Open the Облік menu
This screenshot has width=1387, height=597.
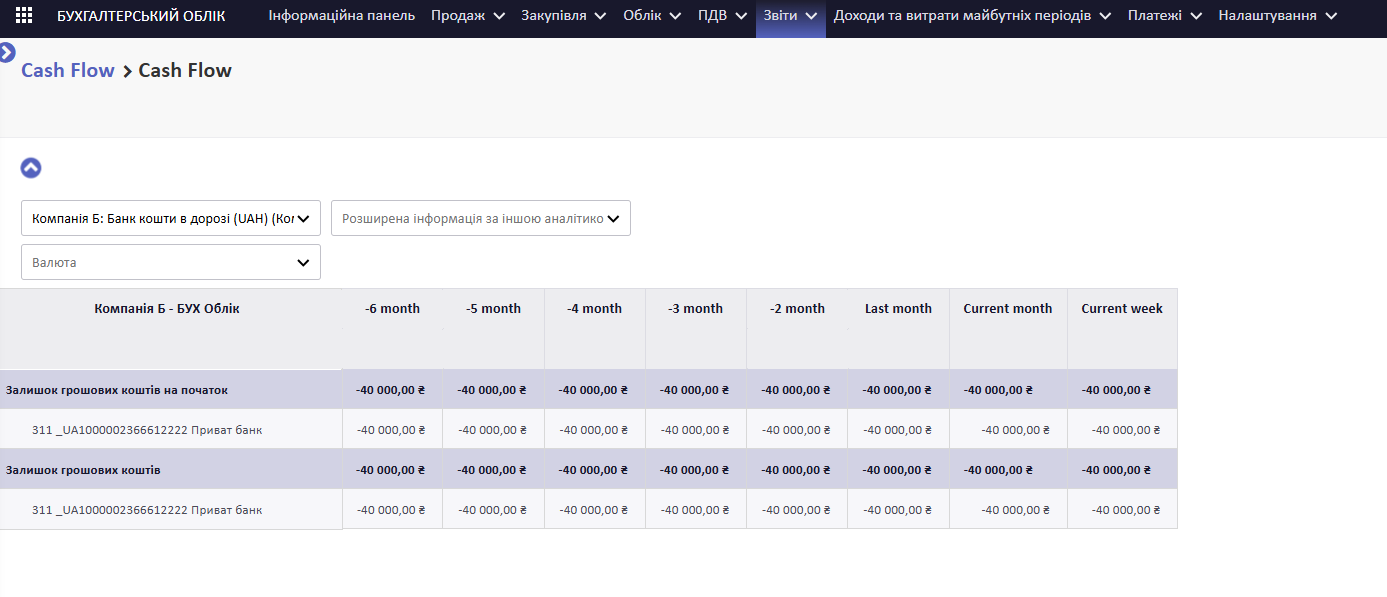click(x=652, y=16)
